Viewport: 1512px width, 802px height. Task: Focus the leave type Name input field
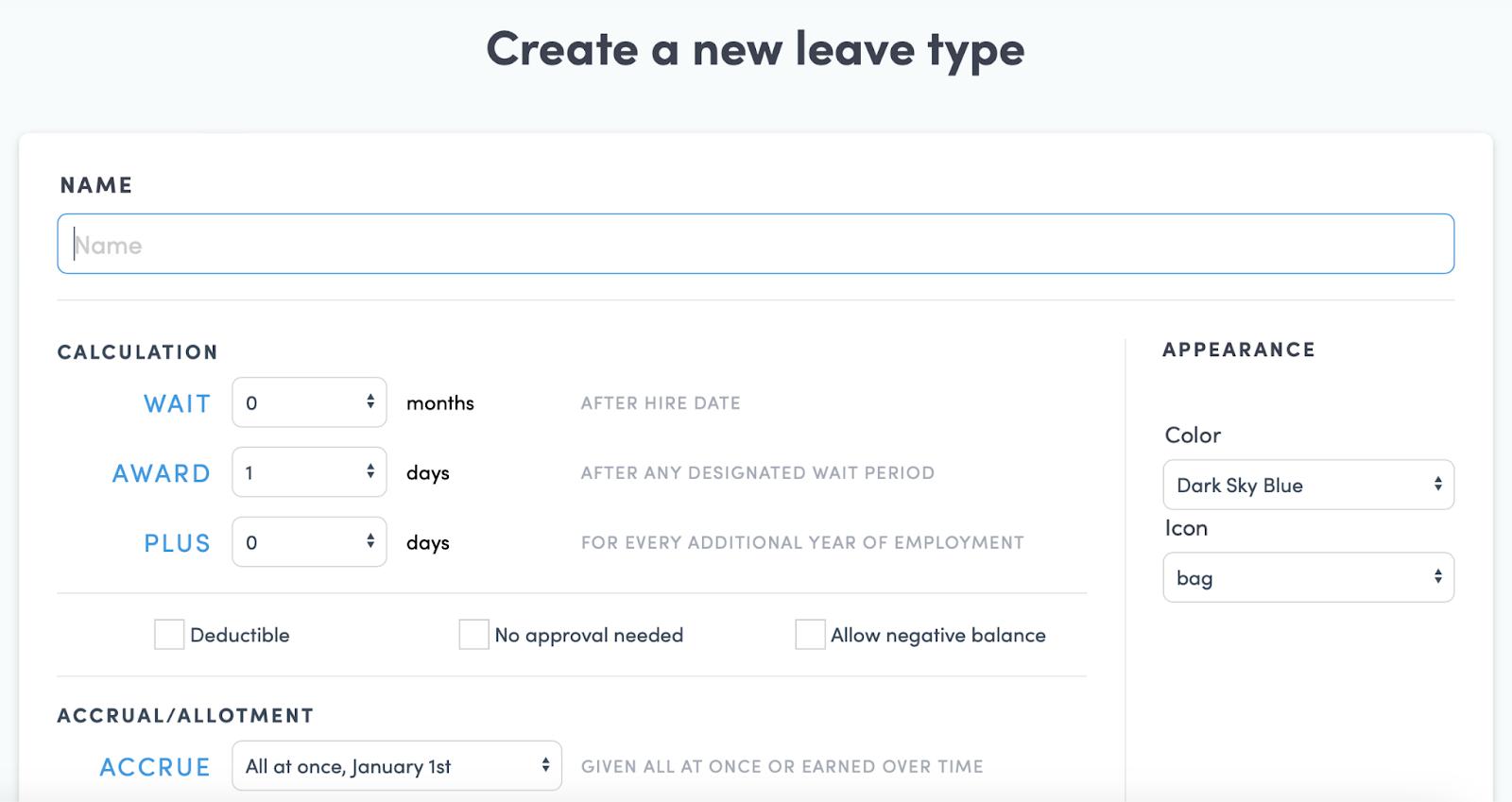tap(756, 245)
